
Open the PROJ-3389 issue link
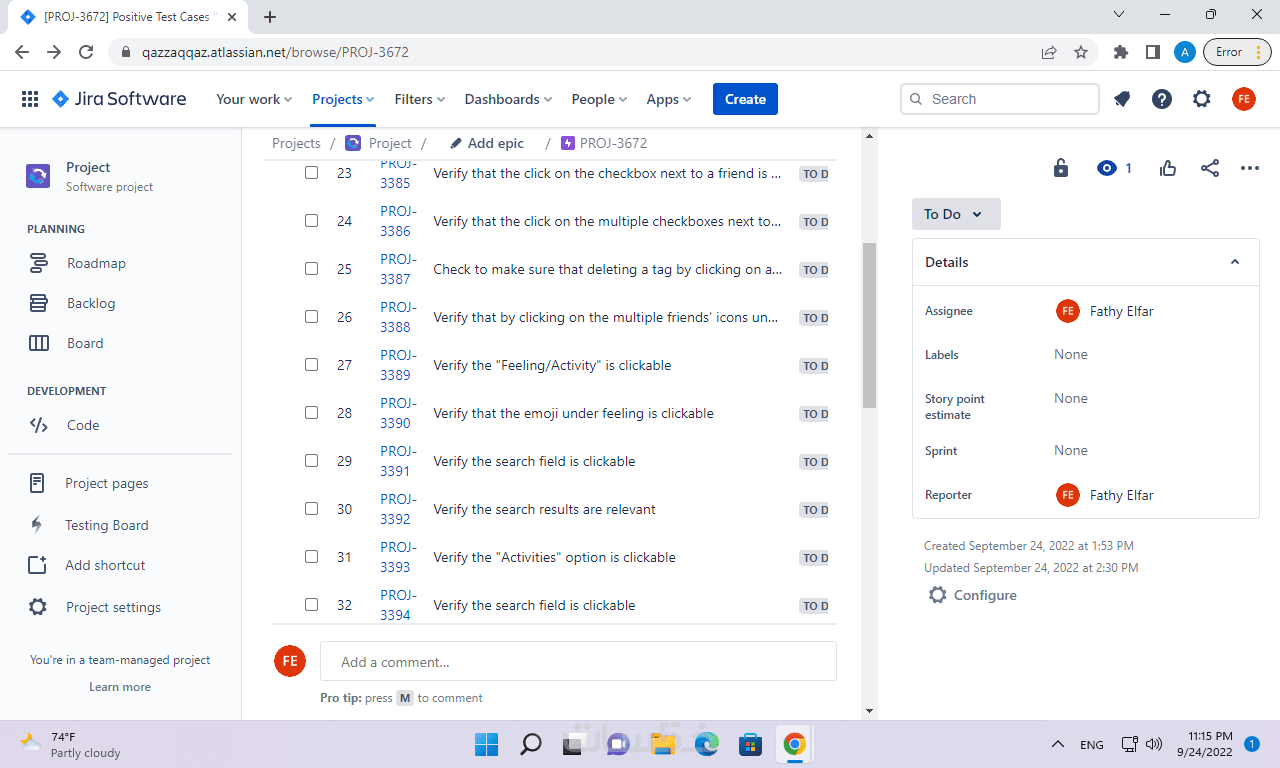coord(398,365)
